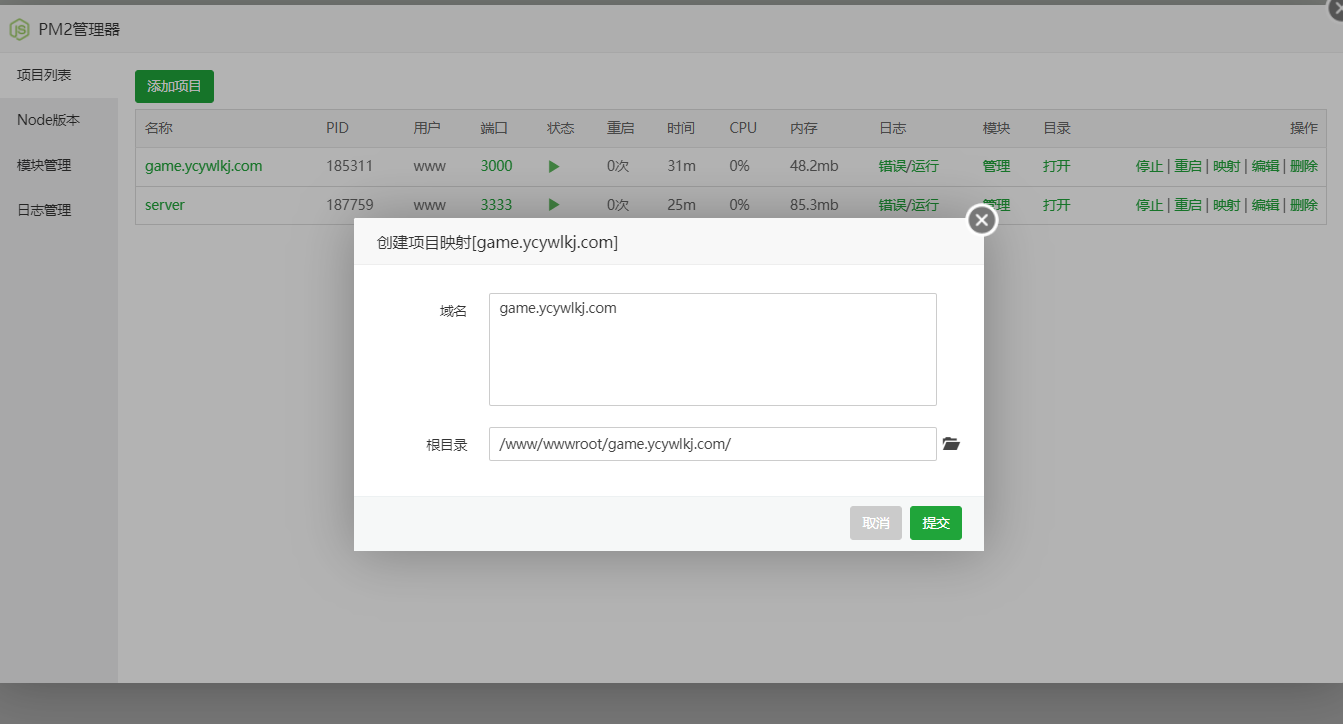Open 管理 module link for game.ycywlkj.com
Image resolution: width=1343 pixels, height=724 pixels.
tap(996, 167)
